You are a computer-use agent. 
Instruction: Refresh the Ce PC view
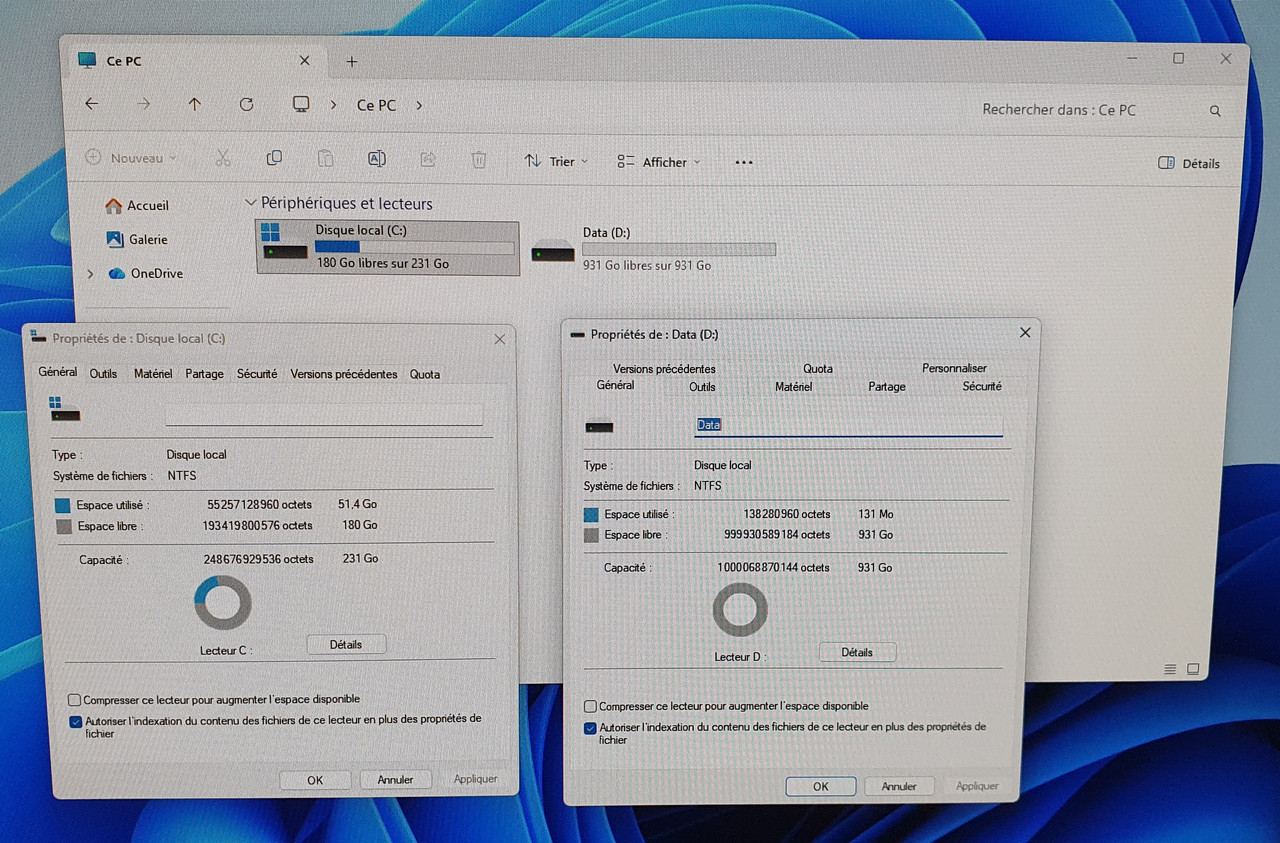click(246, 104)
